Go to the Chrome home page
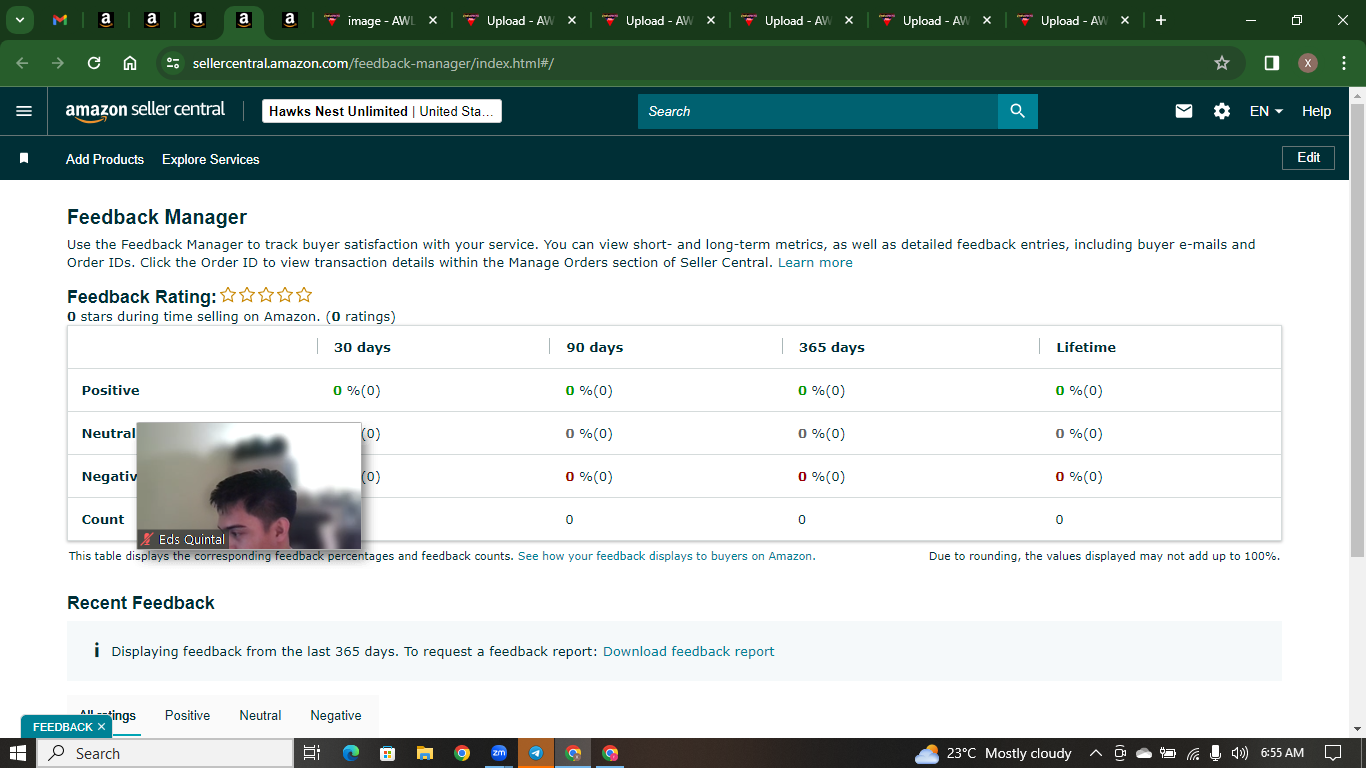Screen dimensions: 1366x768 [130, 63]
